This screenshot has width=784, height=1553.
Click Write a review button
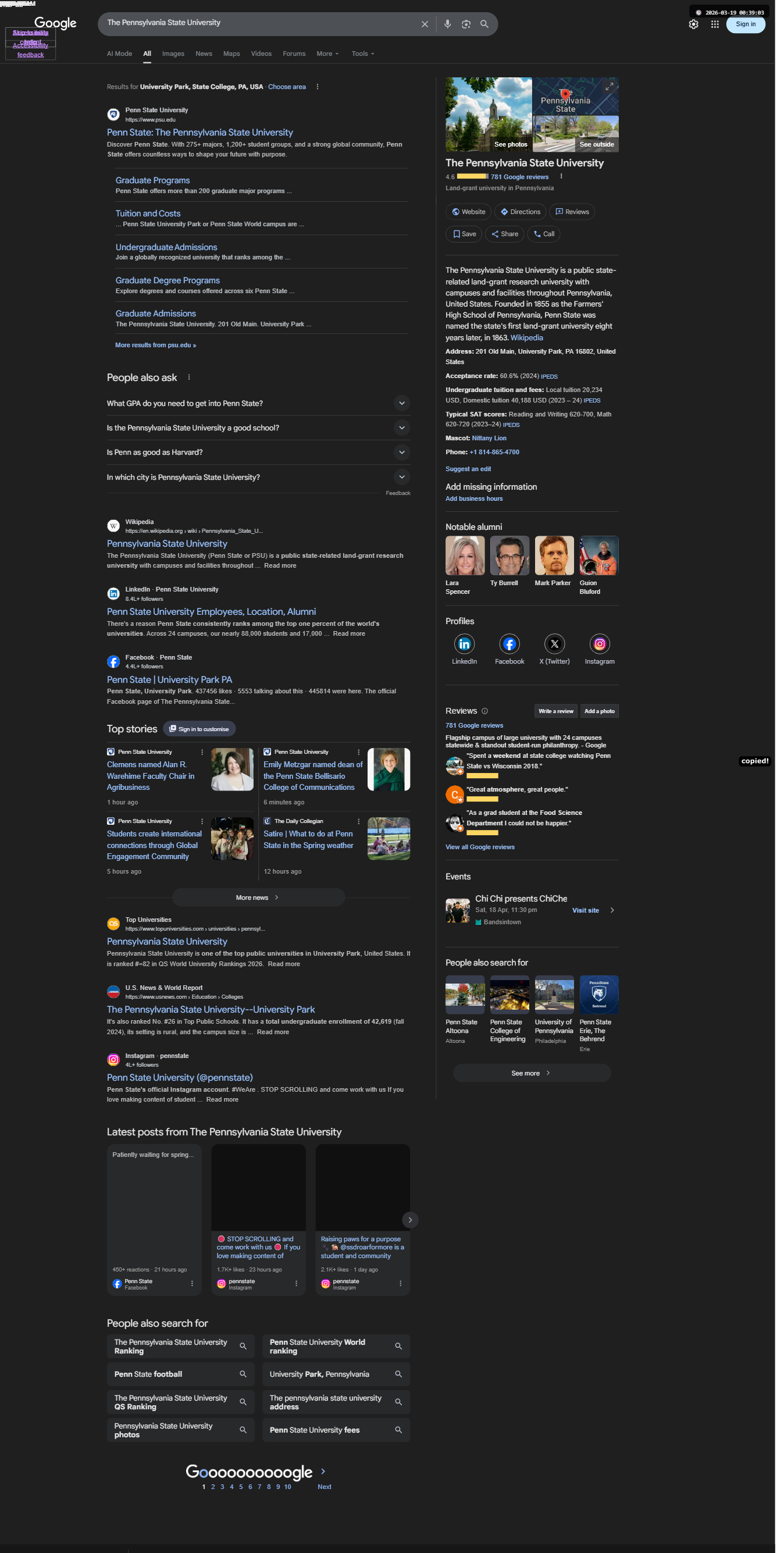pos(555,711)
